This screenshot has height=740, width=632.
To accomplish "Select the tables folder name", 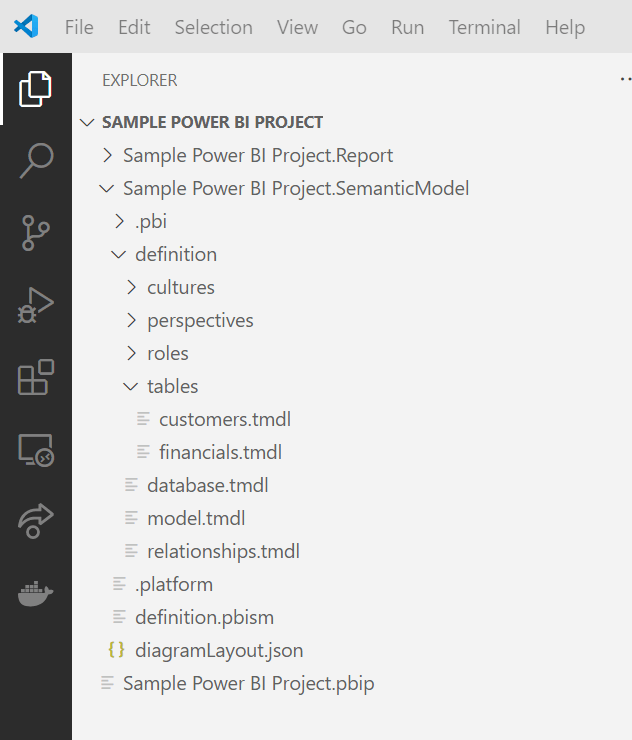I will (172, 387).
